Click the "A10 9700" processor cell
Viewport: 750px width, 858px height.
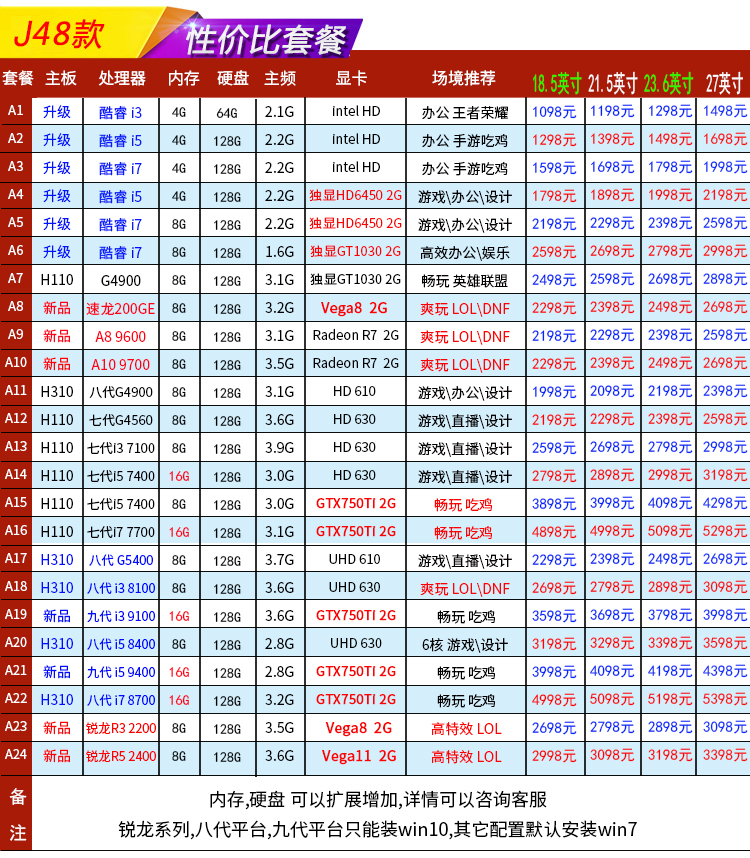[120, 364]
